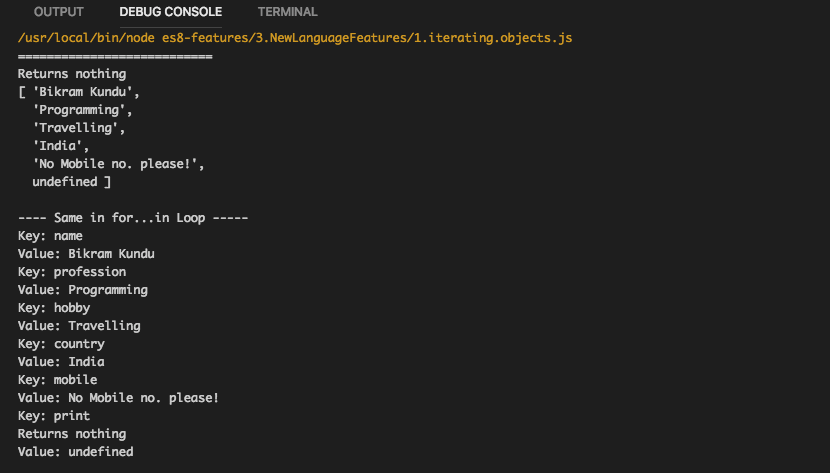Click the 'Key: hobby' output line
830x473 pixels.
coord(54,308)
